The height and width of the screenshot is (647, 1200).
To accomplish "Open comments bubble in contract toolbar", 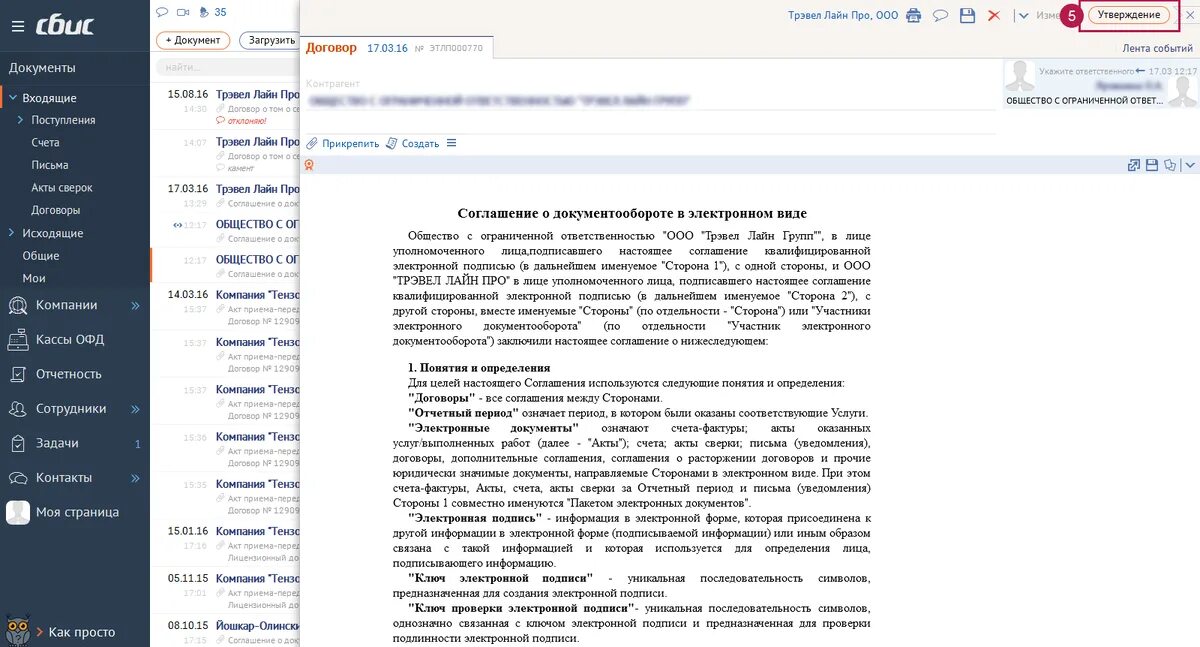I will (940, 15).
